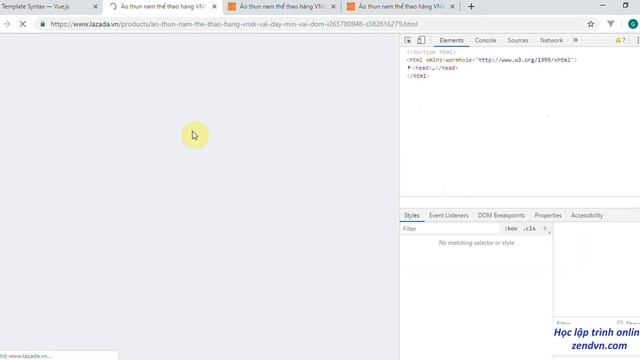Image resolution: width=640 pixels, height=360 pixels.
Task: Open the DevTools three-dot menu
Action: [x=638, y=40]
